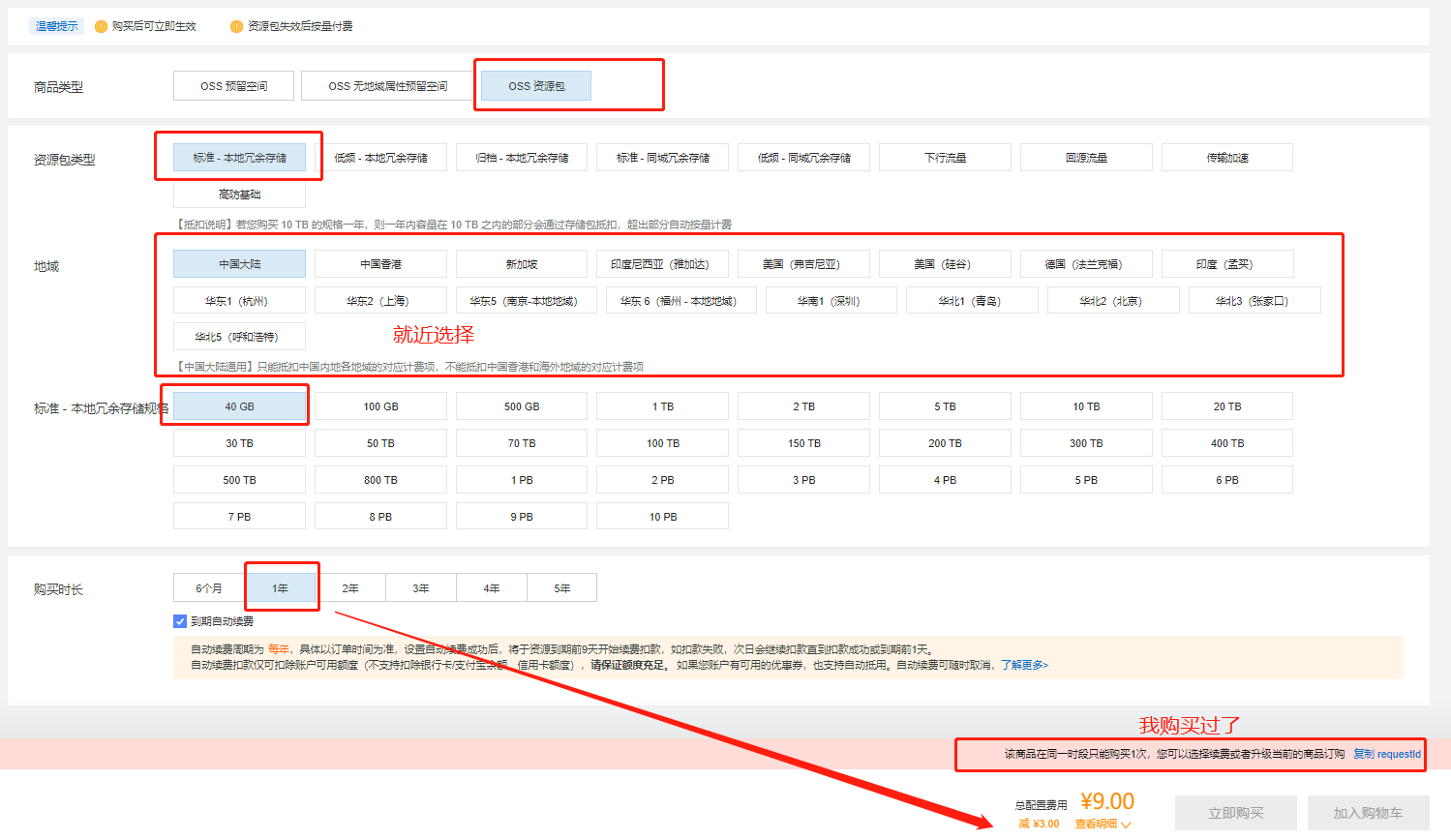Select 10 PB storage size

click(663, 517)
